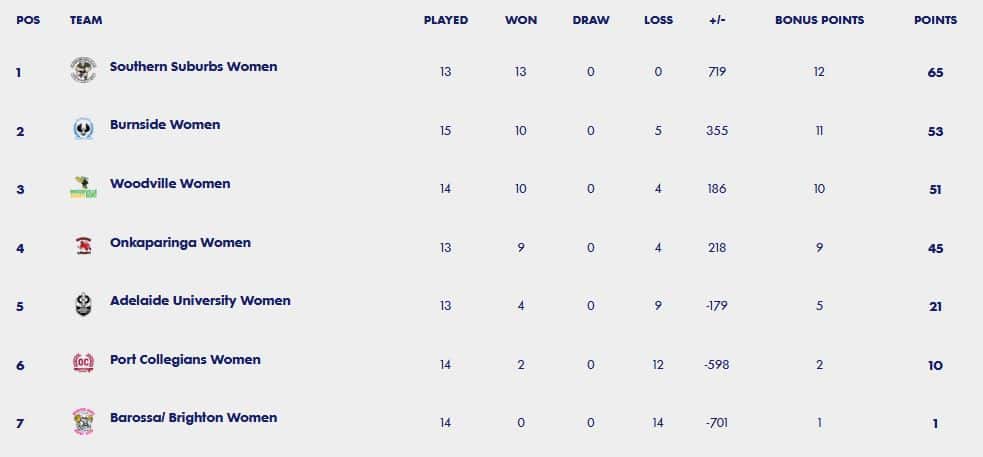Image resolution: width=983 pixels, height=457 pixels.
Task: Click the Burnside Women team logo
Action: [83, 129]
